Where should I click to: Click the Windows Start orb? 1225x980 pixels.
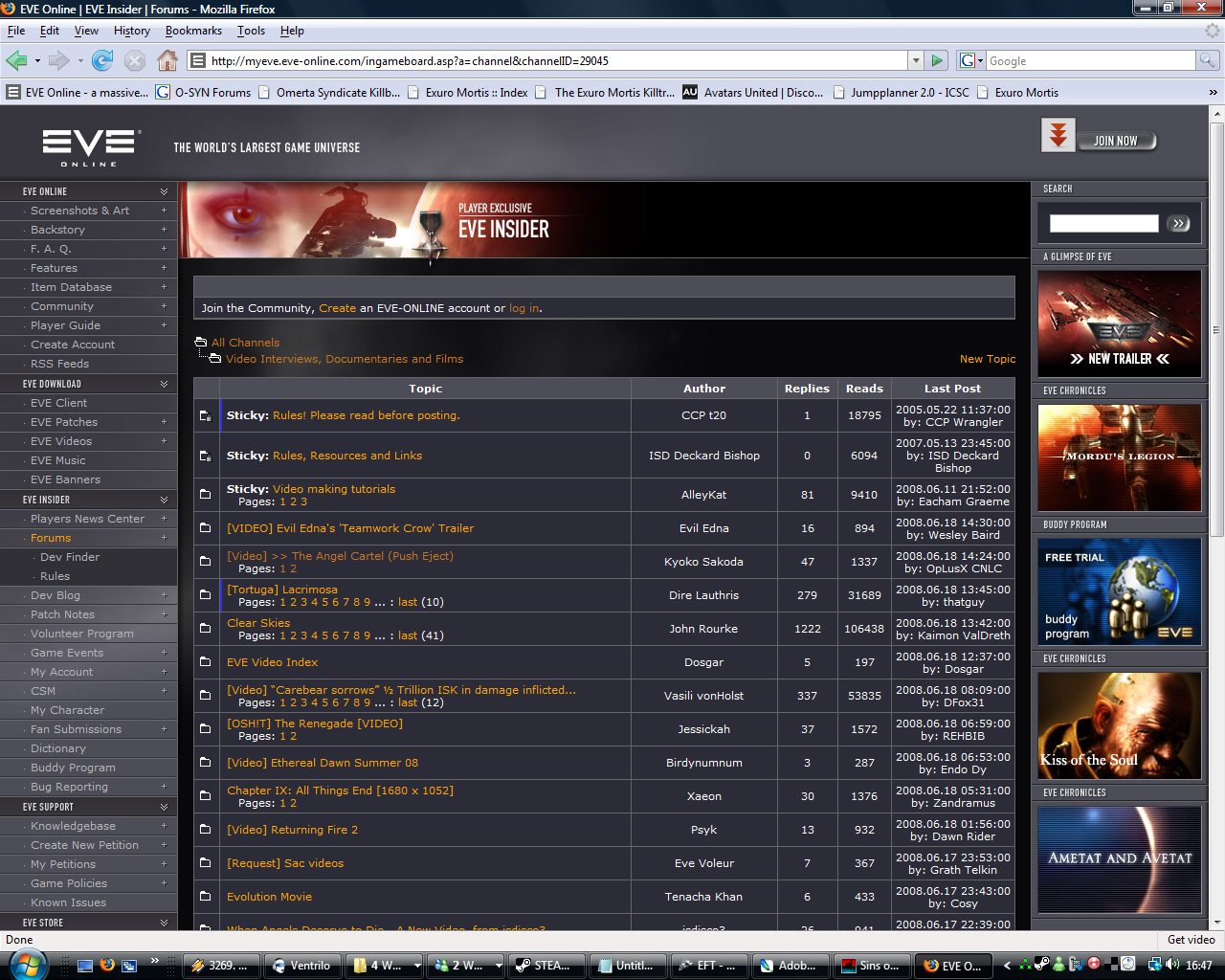click(26, 964)
